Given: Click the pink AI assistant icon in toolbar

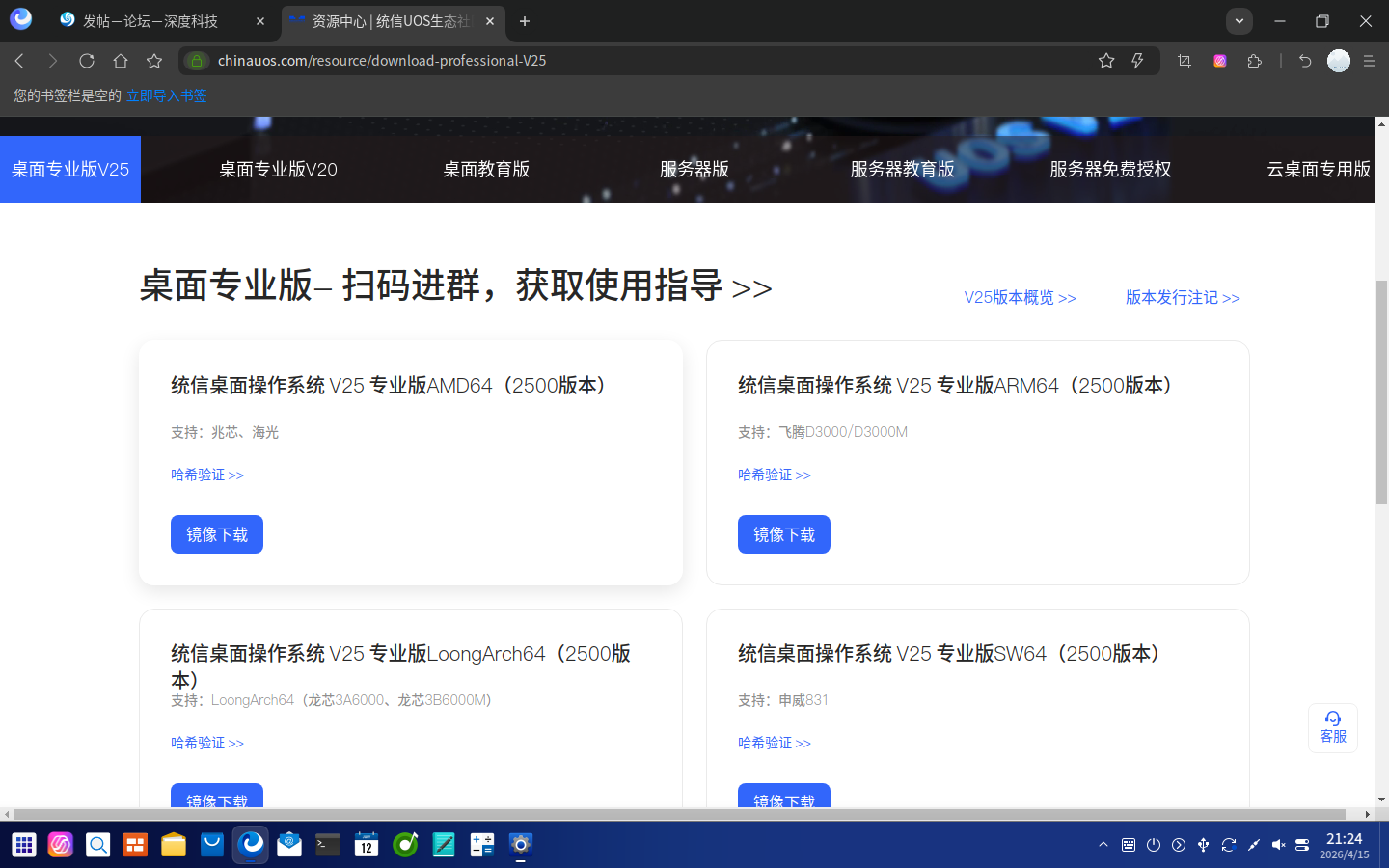Looking at the screenshot, I should coord(1220,61).
